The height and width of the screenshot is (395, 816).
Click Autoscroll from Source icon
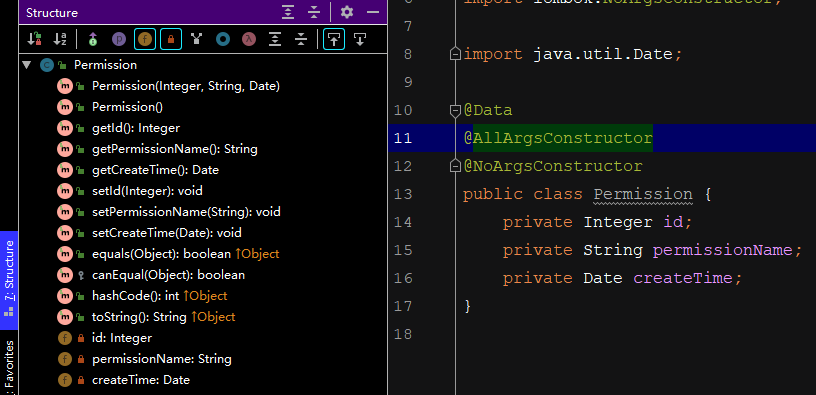(360, 39)
